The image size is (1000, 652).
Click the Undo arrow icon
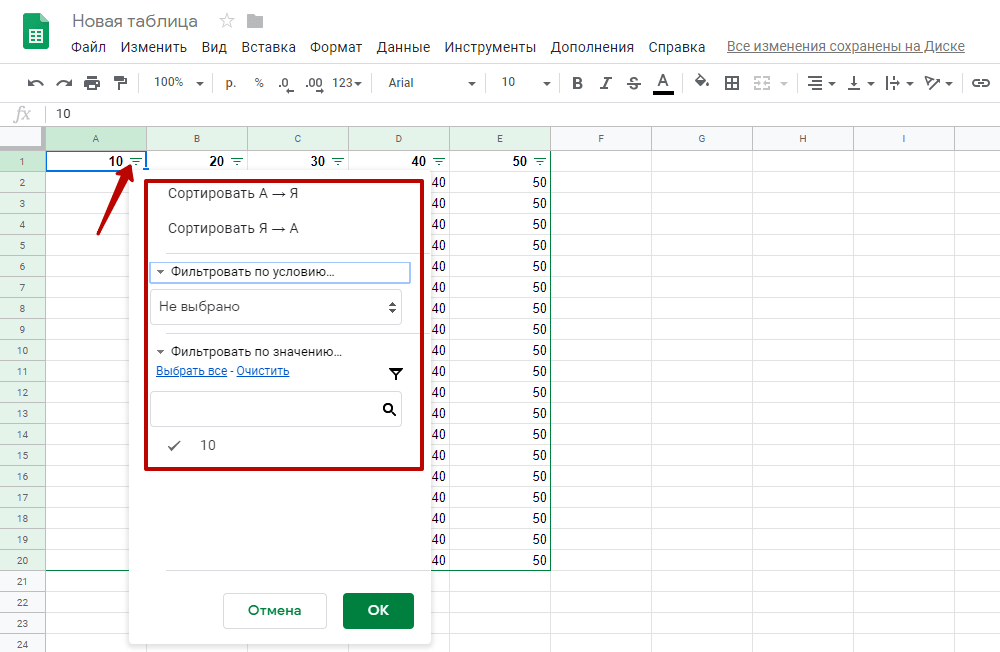click(36, 83)
